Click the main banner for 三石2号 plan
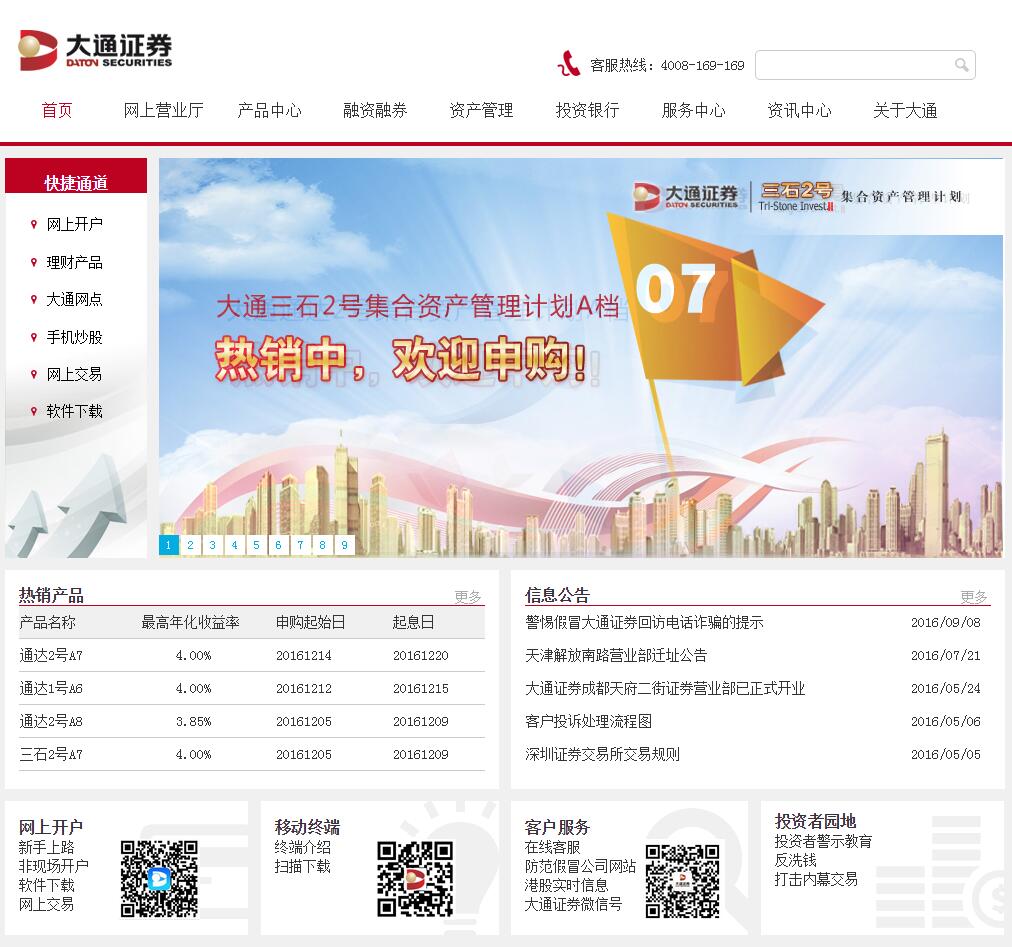 click(581, 357)
